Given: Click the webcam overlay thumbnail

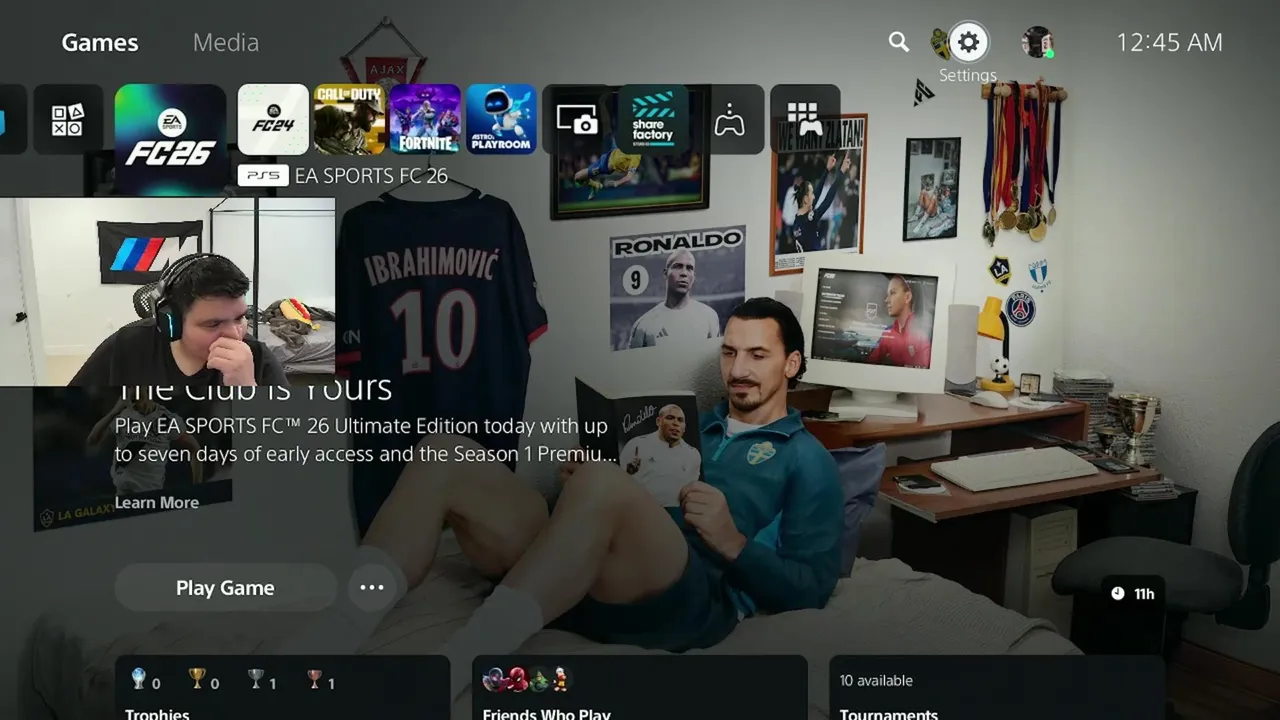Looking at the screenshot, I should point(167,291).
